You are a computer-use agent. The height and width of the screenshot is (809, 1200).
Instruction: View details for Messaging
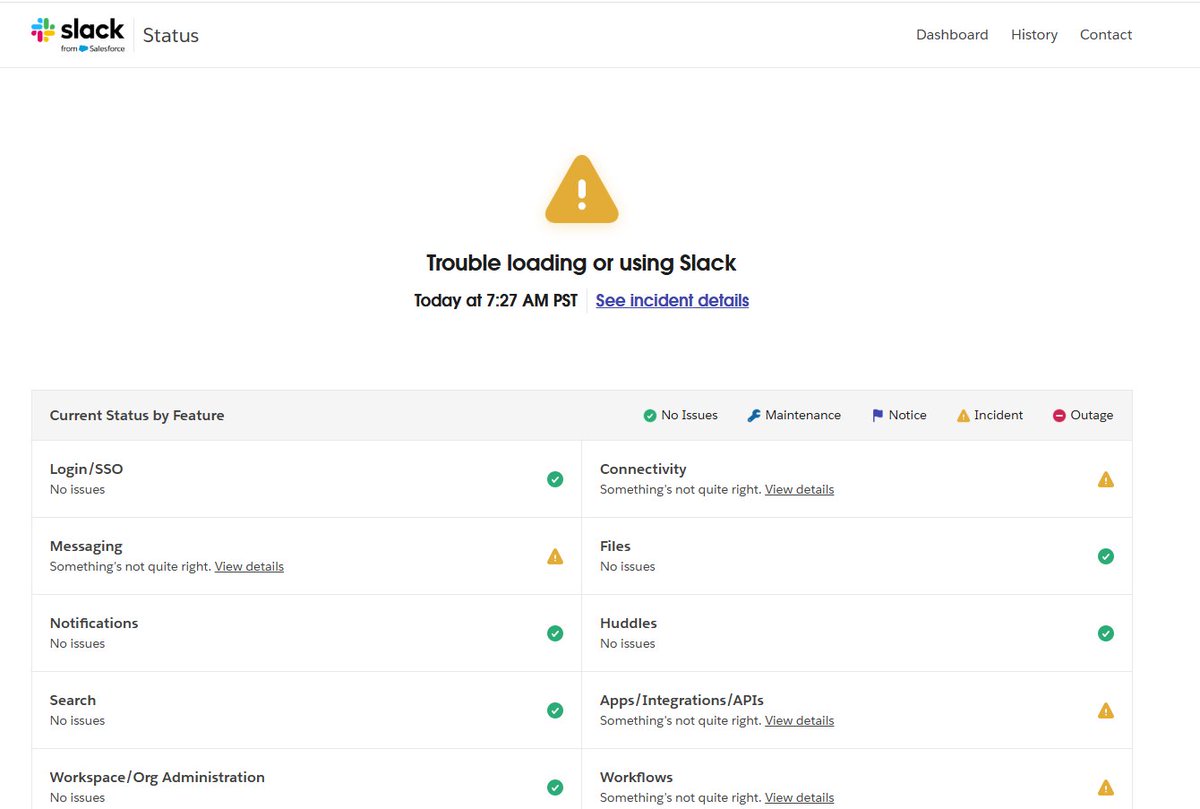[249, 566]
